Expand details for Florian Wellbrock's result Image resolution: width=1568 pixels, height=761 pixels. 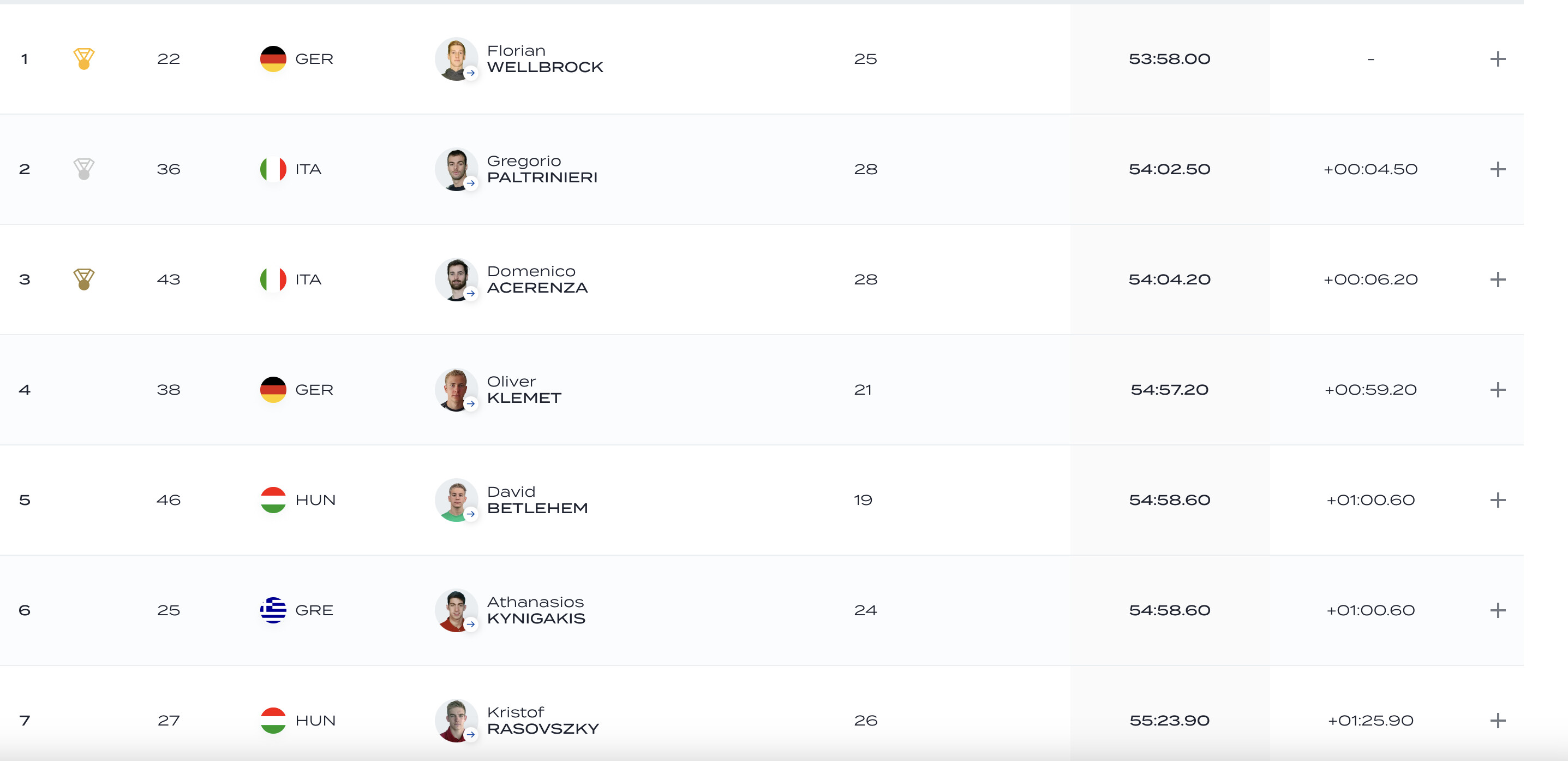[x=1498, y=58]
